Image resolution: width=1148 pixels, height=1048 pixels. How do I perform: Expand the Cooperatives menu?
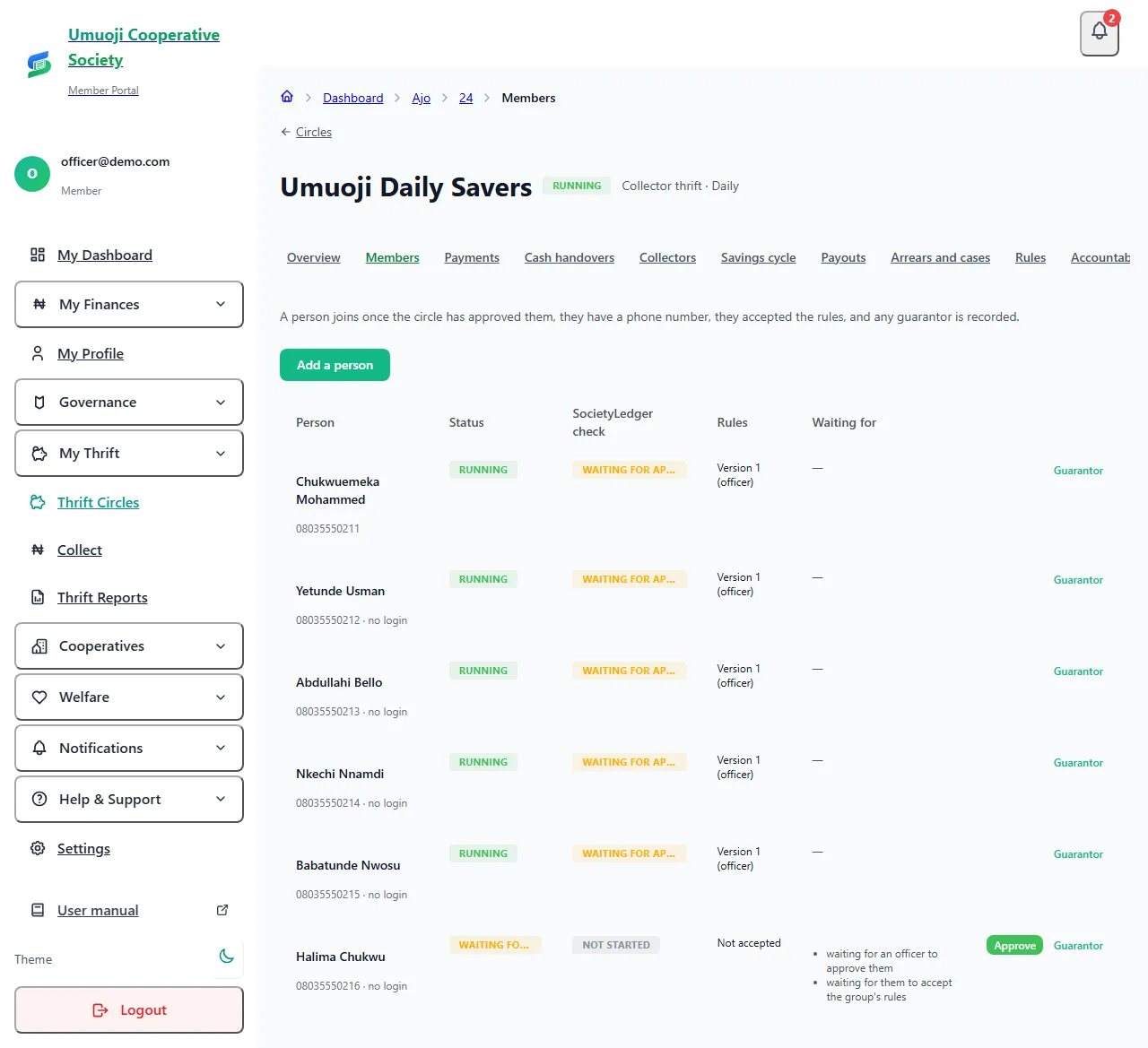point(129,646)
